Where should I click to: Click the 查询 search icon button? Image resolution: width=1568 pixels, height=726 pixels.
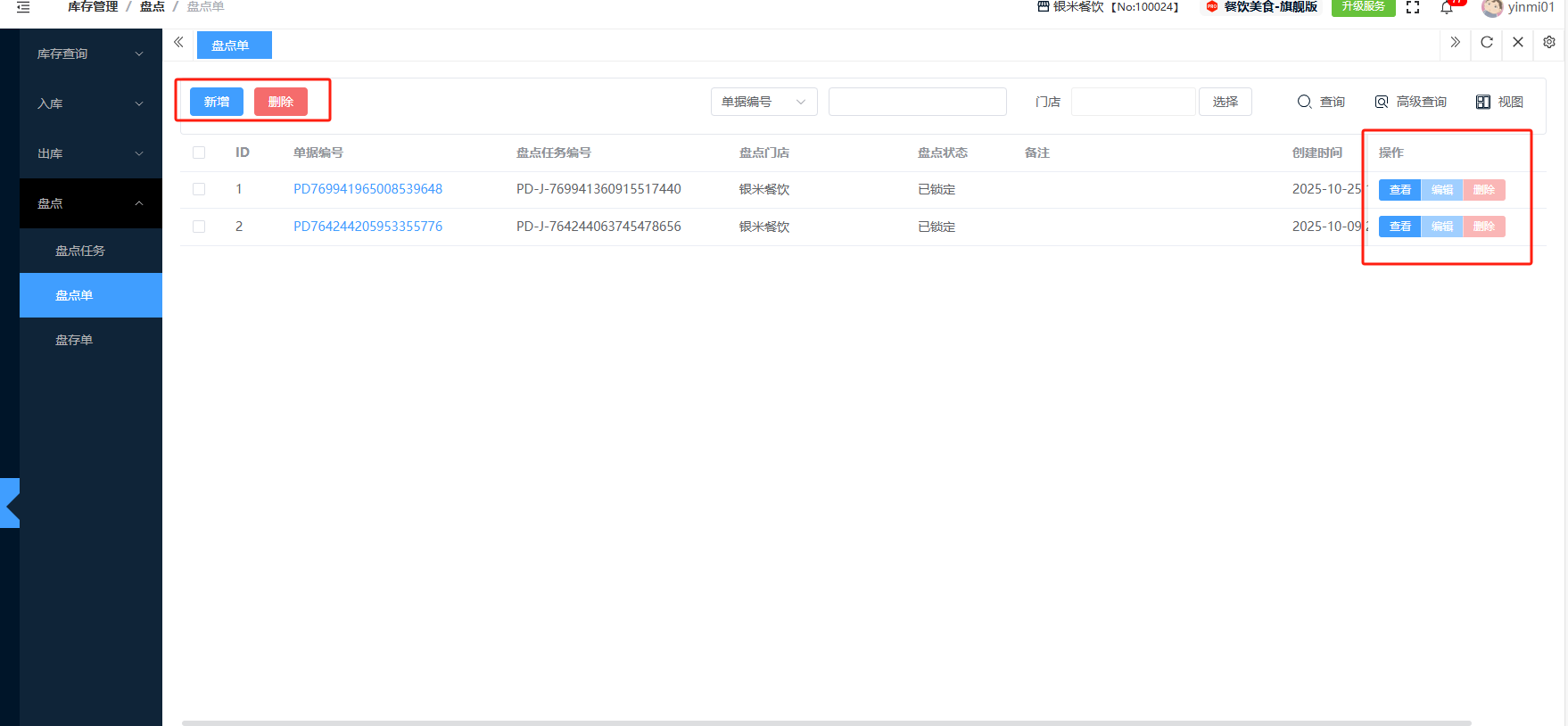pos(1321,102)
